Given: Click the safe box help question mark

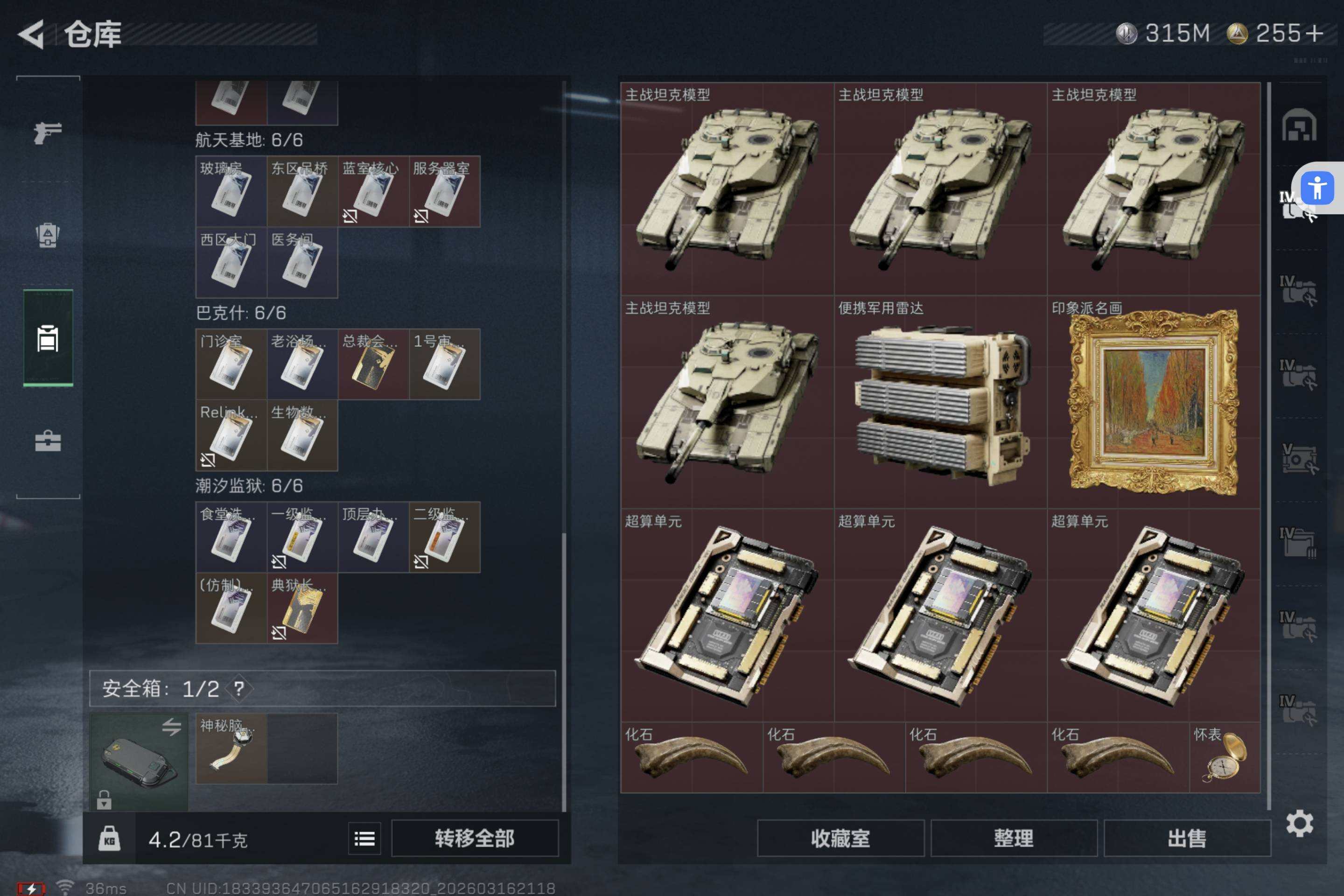Looking at the screenshot, I should click(x=239, y=688).
